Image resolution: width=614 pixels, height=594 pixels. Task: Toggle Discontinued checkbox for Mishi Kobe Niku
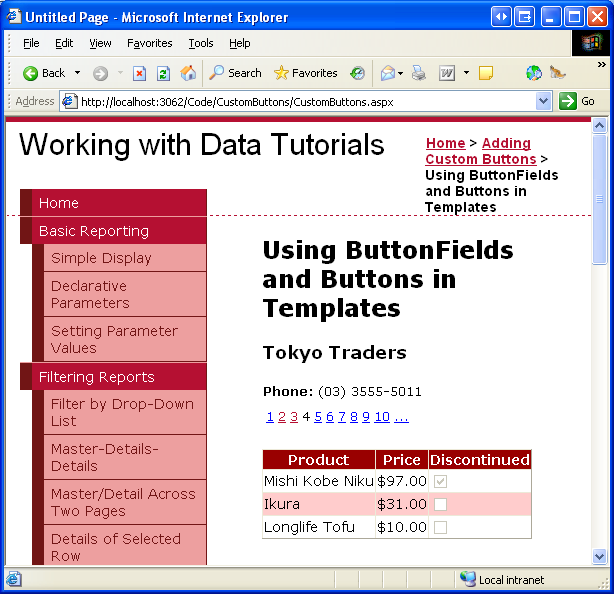click(x=440, y=481)
